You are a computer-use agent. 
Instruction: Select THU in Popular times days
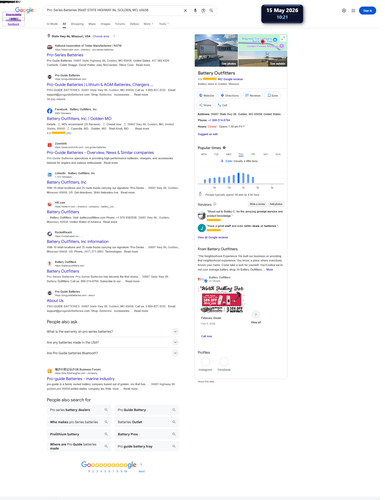[241, 154]
